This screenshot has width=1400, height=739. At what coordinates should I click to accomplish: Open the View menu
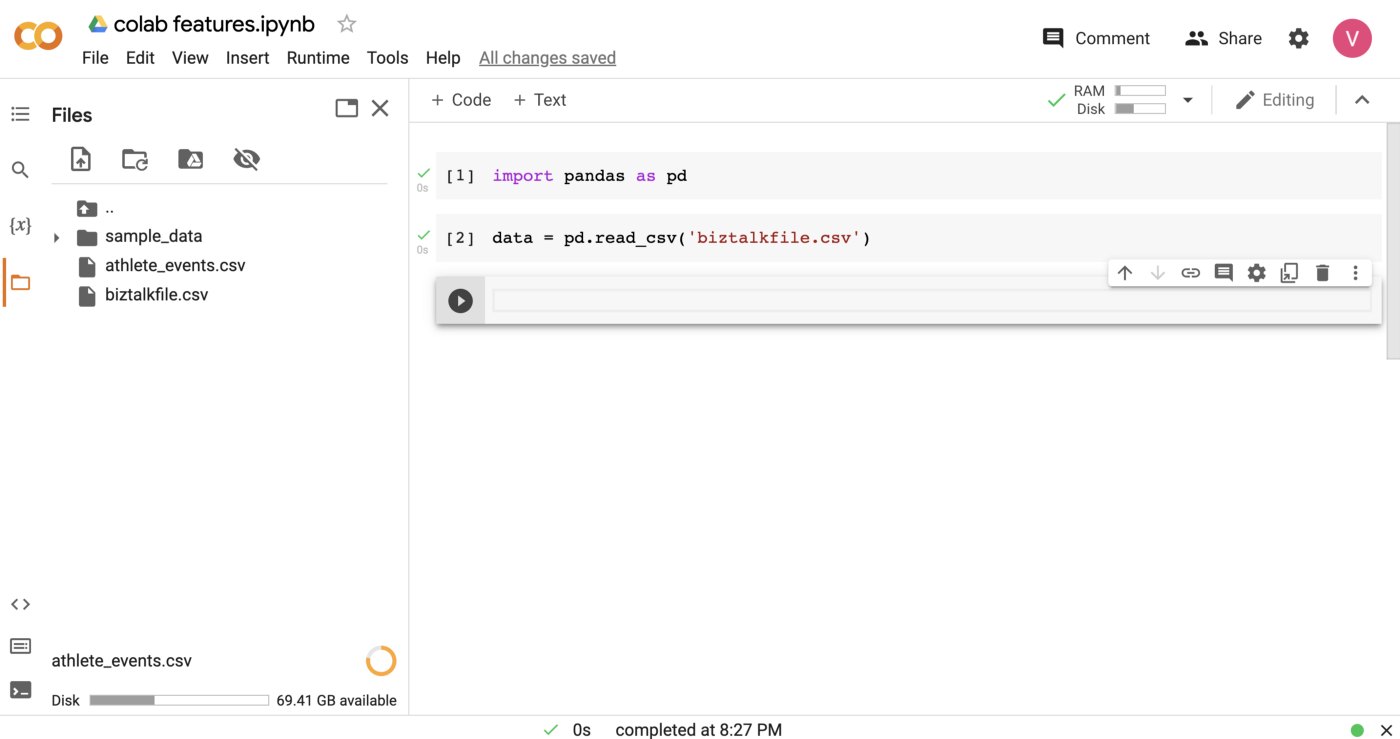(x=190, y=58)
